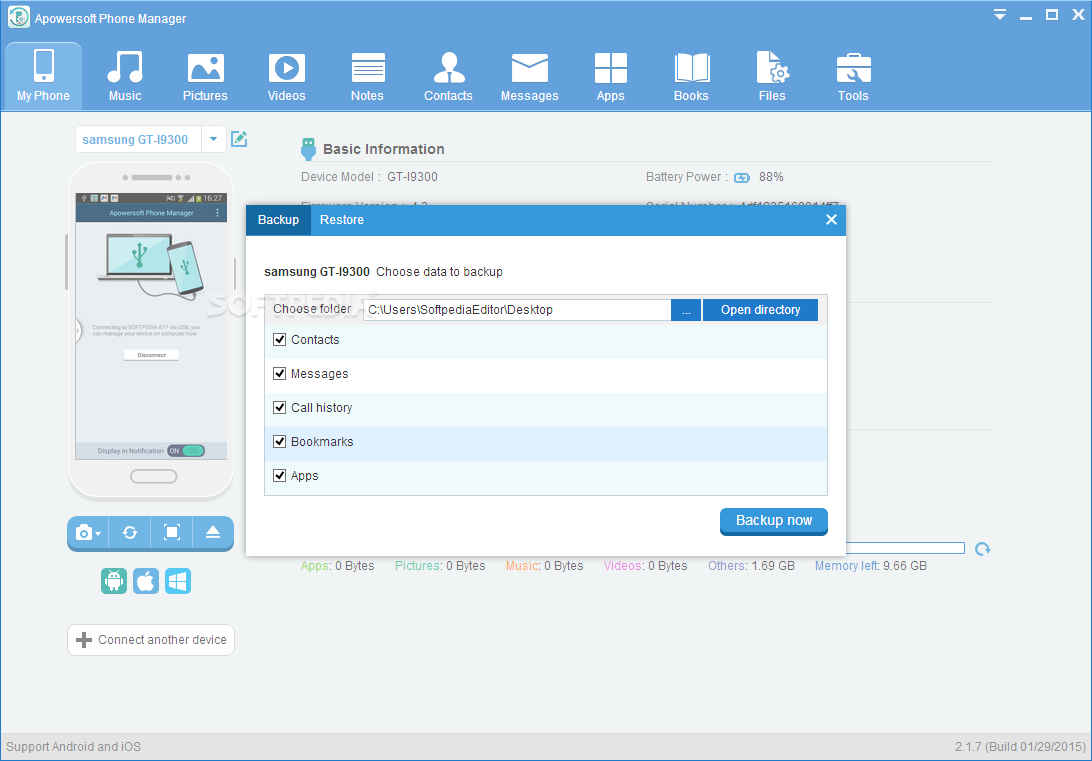Toggle Display in Notification switch
This screenshot has height=761, width=1092.
186,450
